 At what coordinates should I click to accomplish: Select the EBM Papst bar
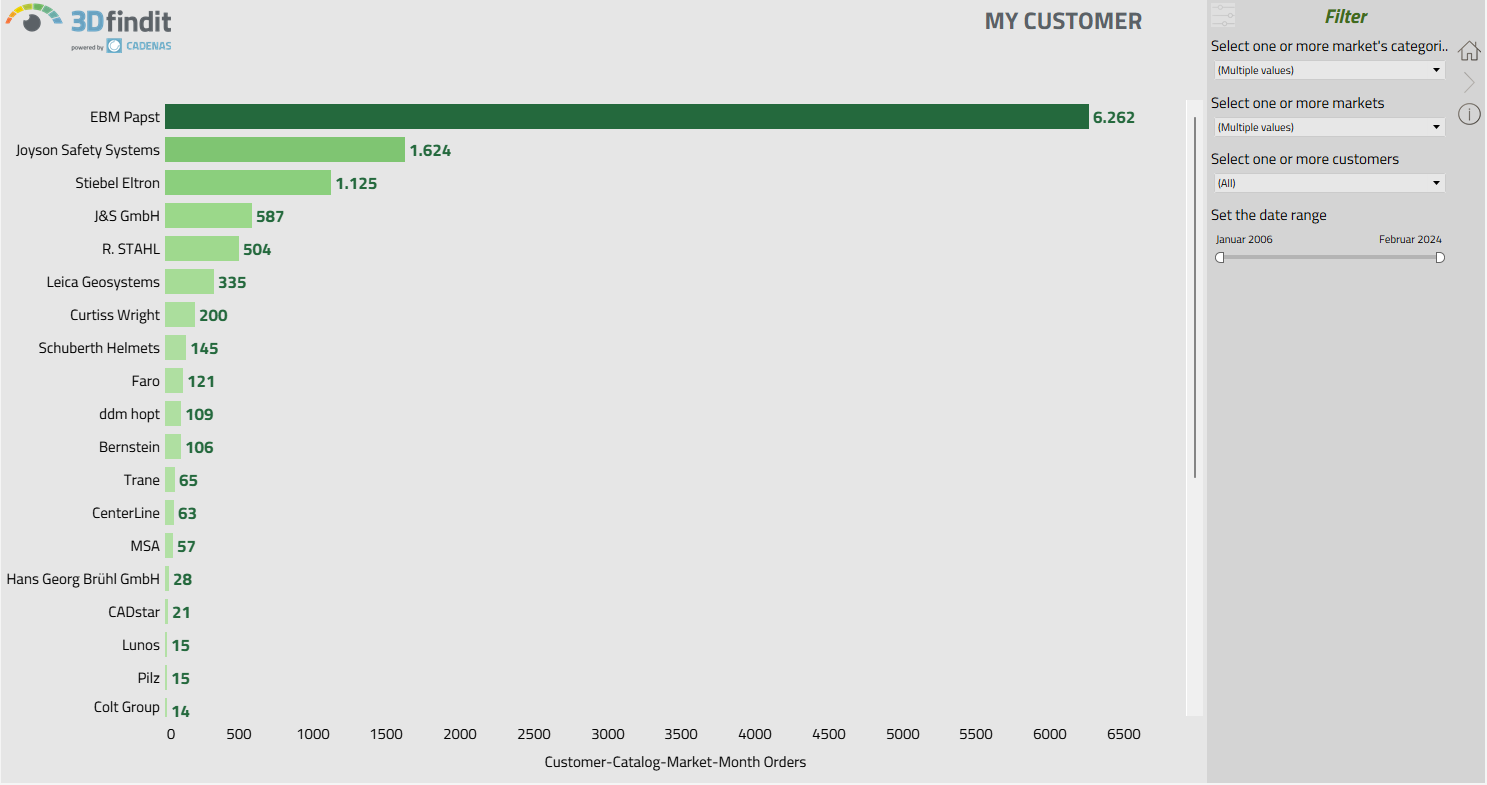click(x=626, y=117)
